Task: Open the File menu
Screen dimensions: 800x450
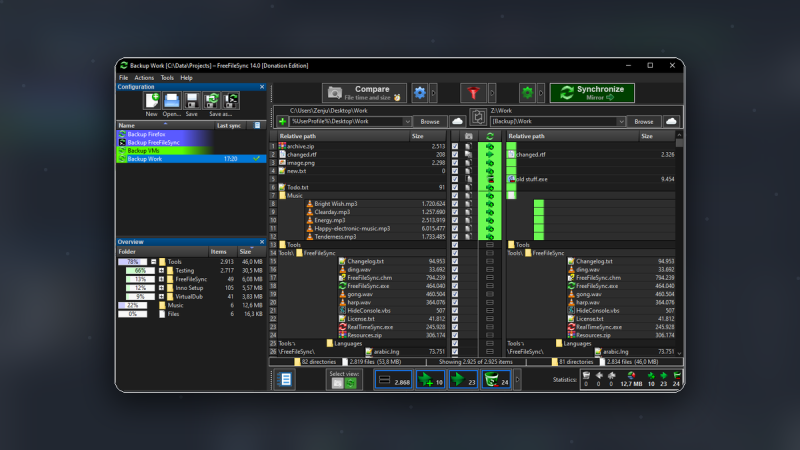Action: [x=123, y=78]
